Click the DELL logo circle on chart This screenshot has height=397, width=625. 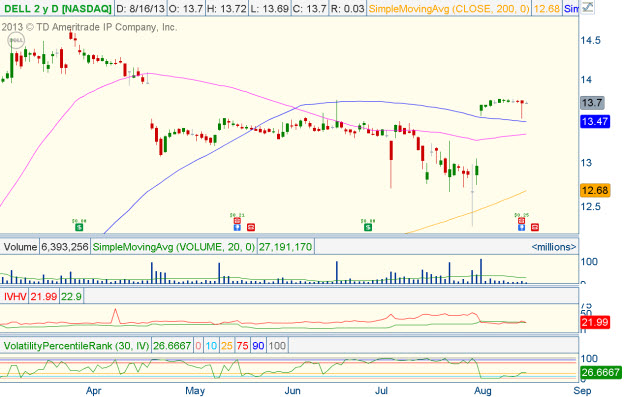click(16, 40)
